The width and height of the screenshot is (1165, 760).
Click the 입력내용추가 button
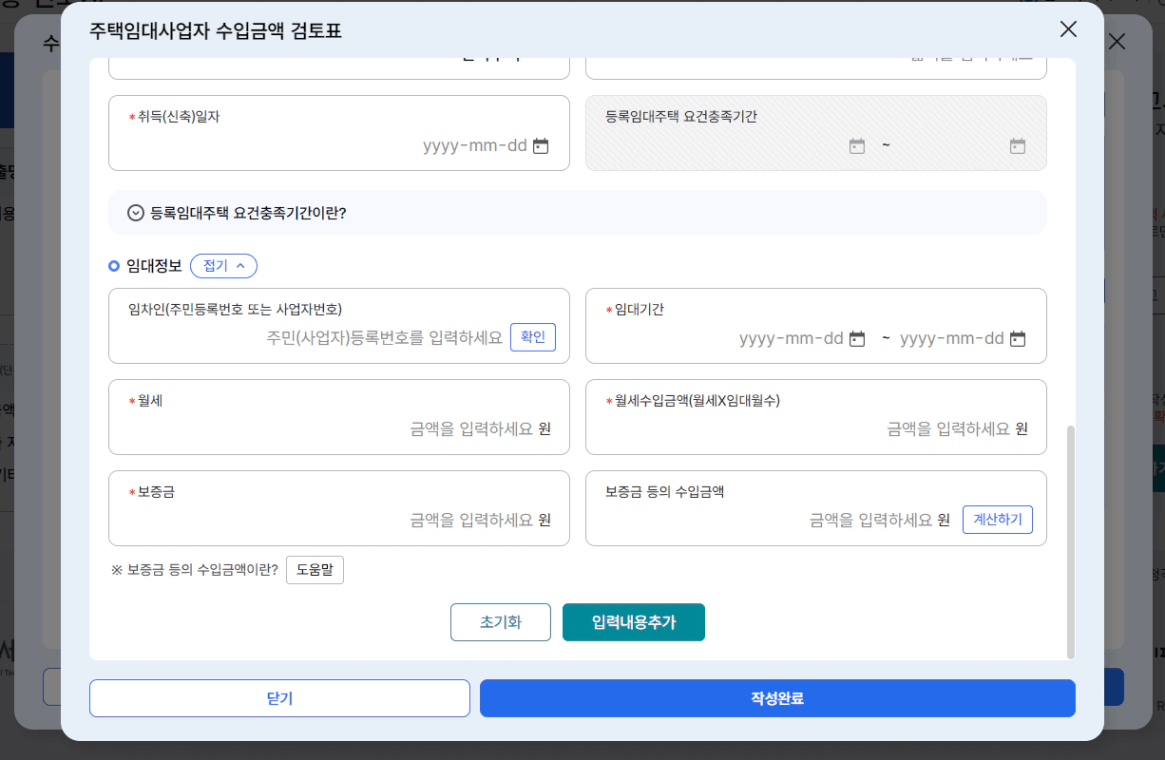tap(633, 622)
